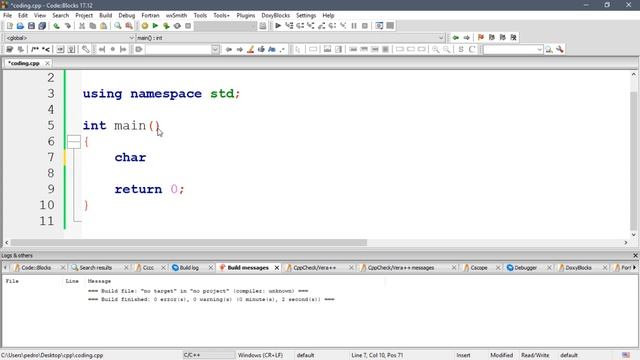Click line number 8 in the margin
This screenshot has width=640, height=360.
[x=51, y=173]
